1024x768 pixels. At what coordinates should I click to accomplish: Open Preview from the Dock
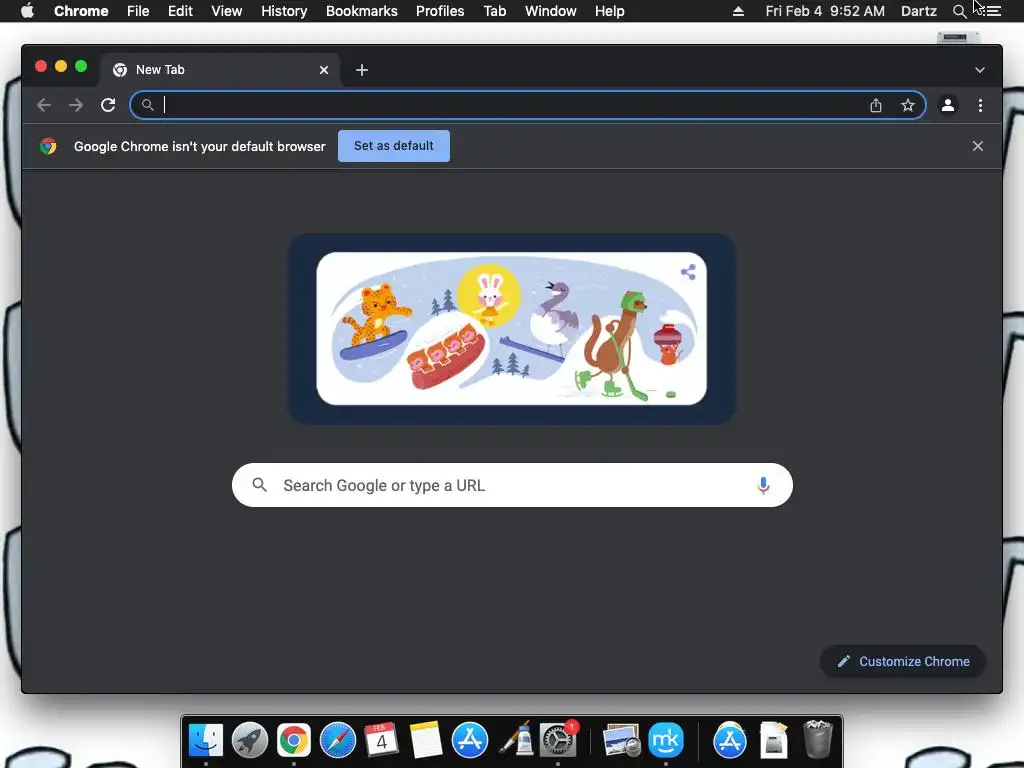tap(621, 740)
